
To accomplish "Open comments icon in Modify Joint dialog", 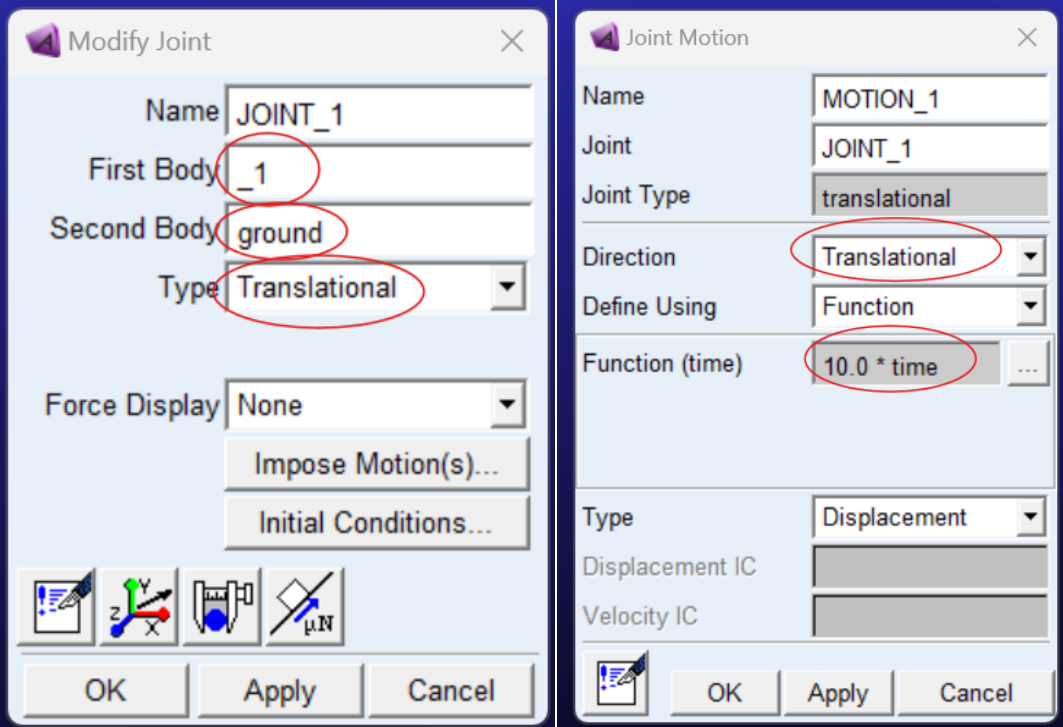I will (56, 606).
